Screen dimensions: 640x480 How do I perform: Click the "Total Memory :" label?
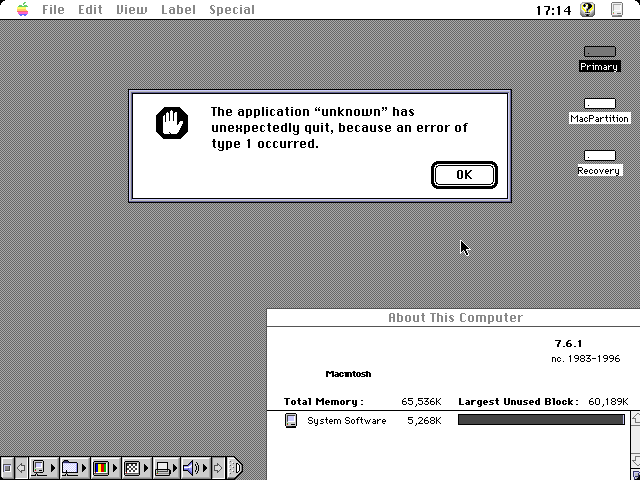click(x=324, y=402)
